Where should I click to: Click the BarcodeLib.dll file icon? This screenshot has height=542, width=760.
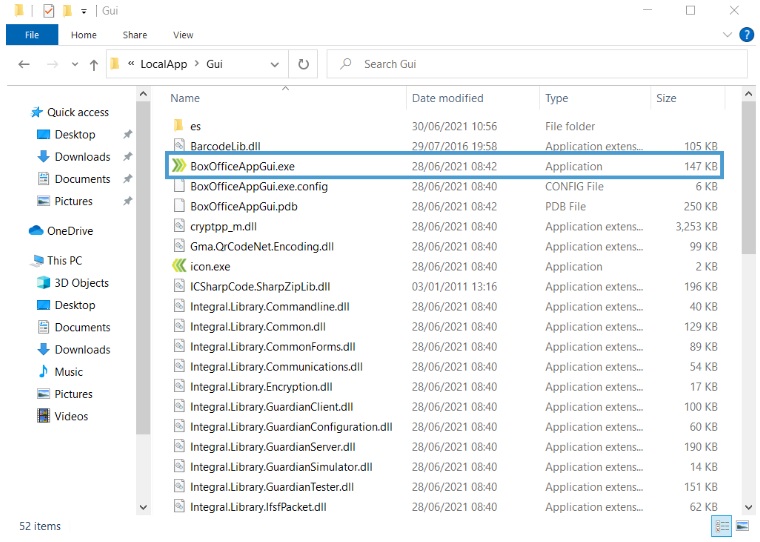click(x=179, y=145)
